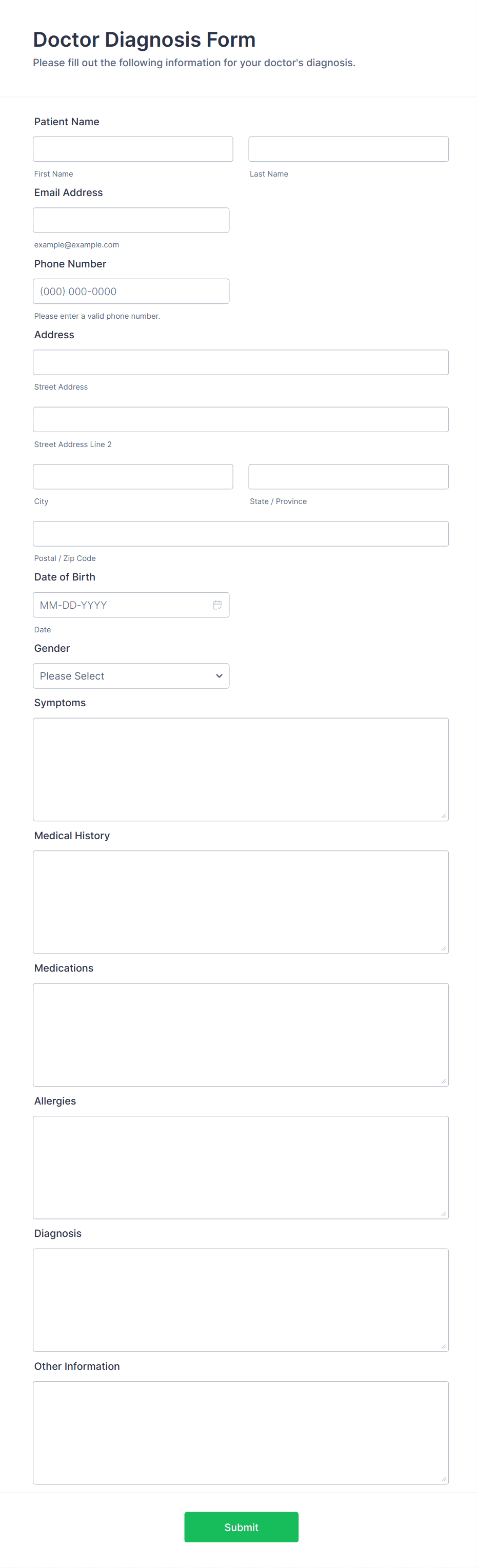Focus Street Address Line 2 field

tap(241, 419)
